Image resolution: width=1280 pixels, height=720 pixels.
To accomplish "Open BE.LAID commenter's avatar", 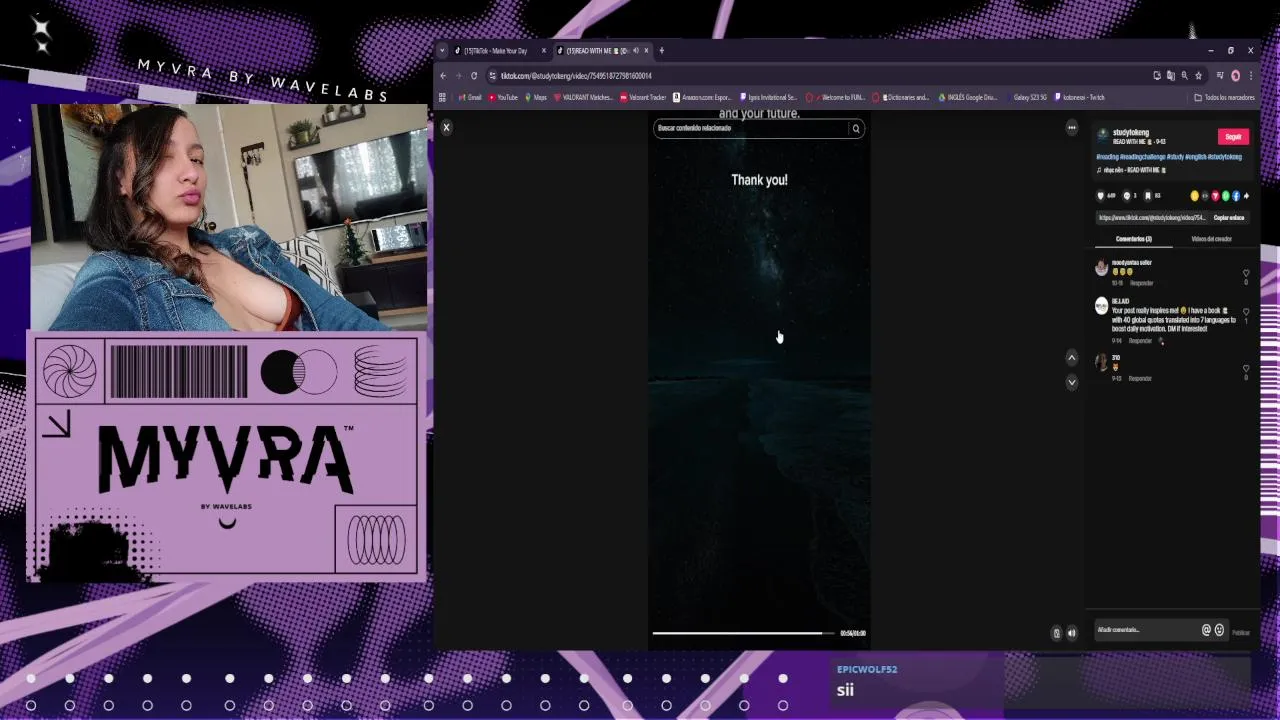I will point(1101,306).
